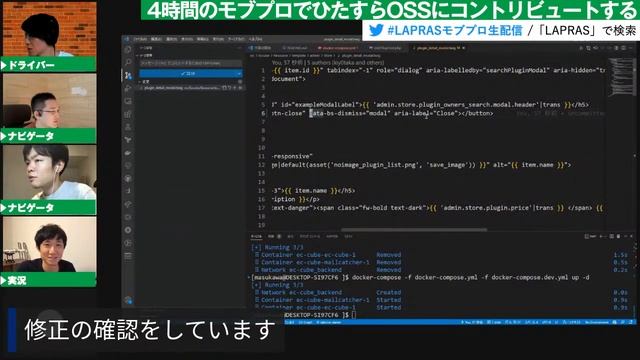This screenshot has width=640, height=360.
Task: Select the Terminal tab in the bottom panel
Action: 256,236
